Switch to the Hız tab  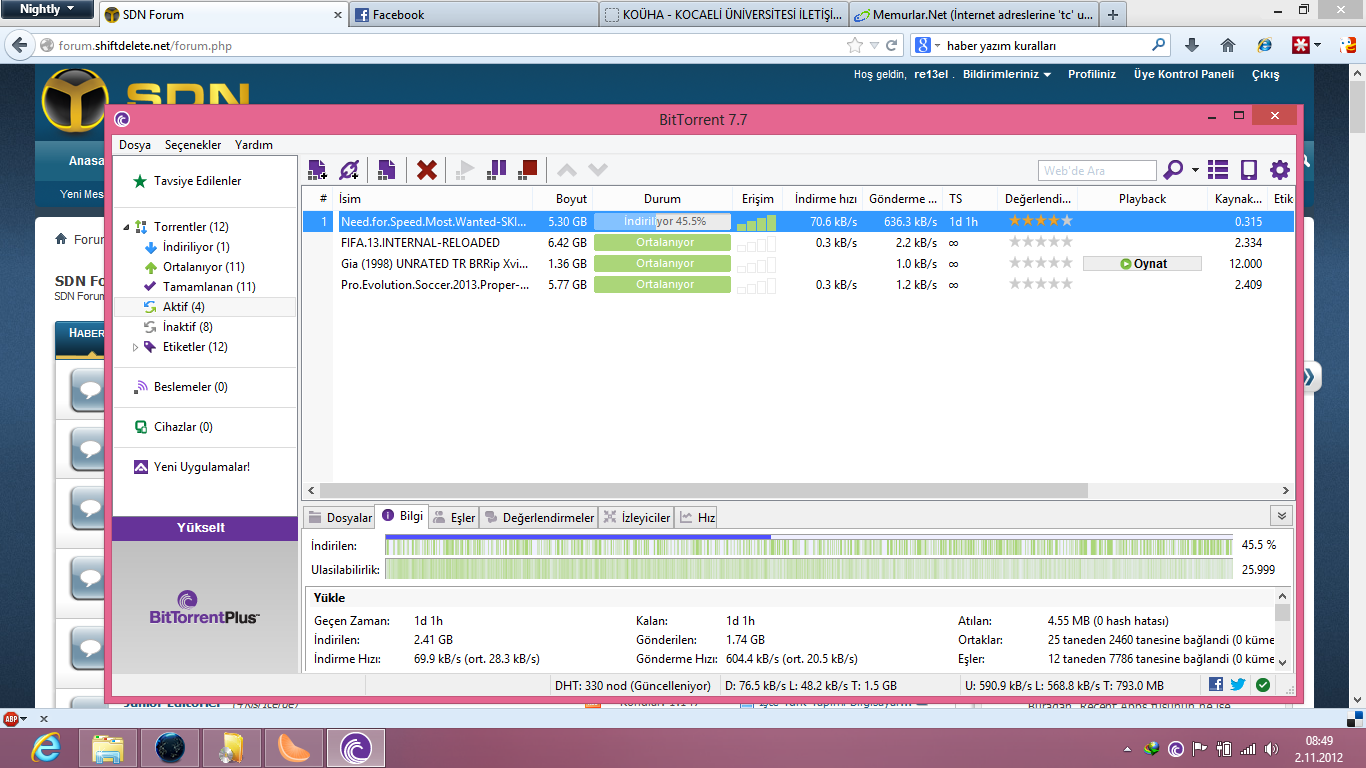[x=697, y=518]
